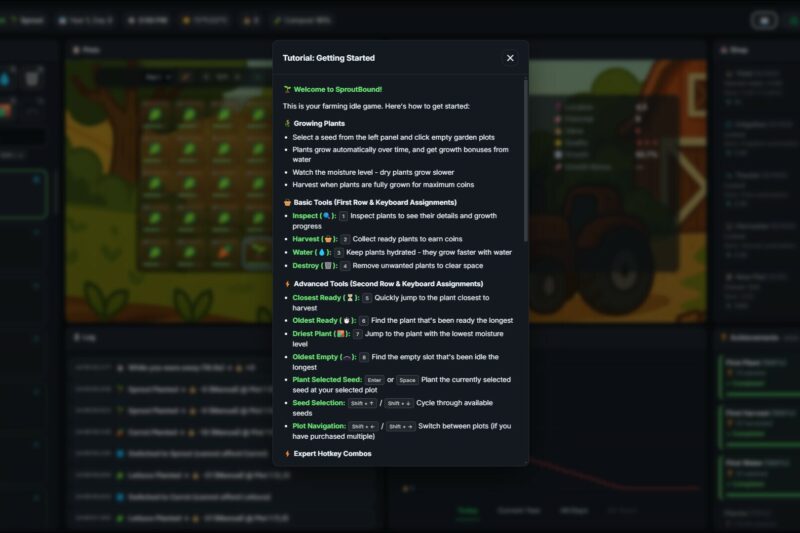Open the plot selector dropdown above the garden
The width and height of the screenshot is (800, 533).
coord(158,77)
